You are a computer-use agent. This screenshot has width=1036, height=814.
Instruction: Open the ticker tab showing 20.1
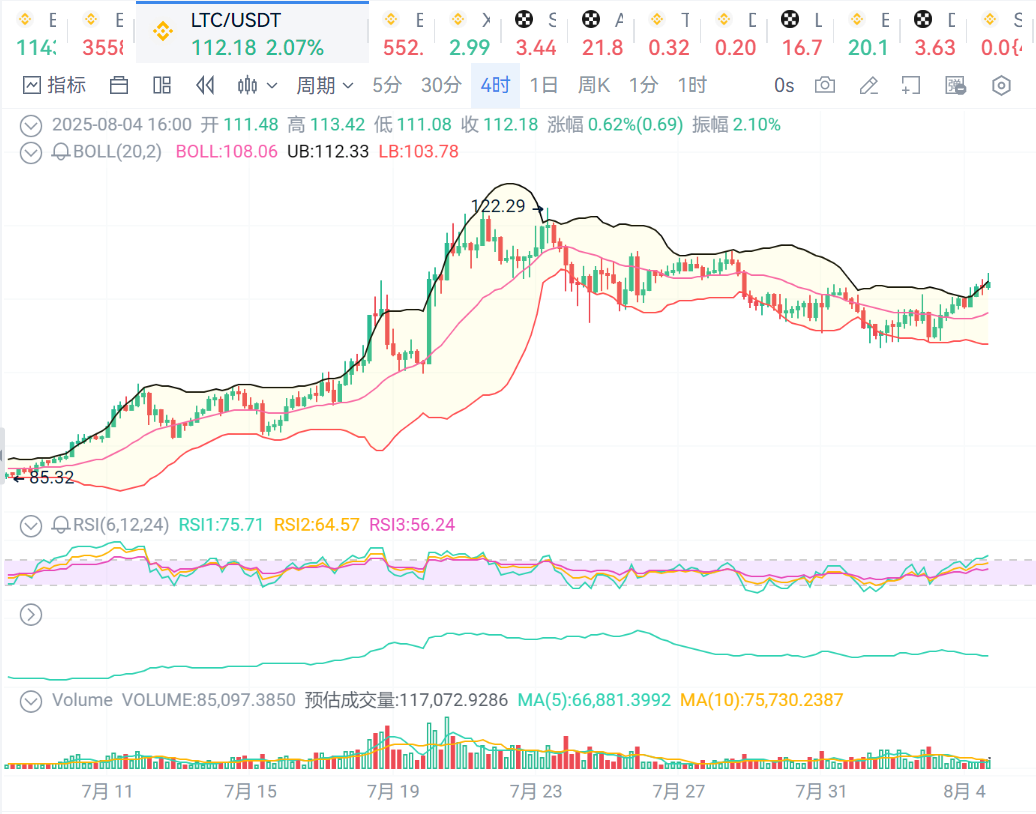(868, 33)
